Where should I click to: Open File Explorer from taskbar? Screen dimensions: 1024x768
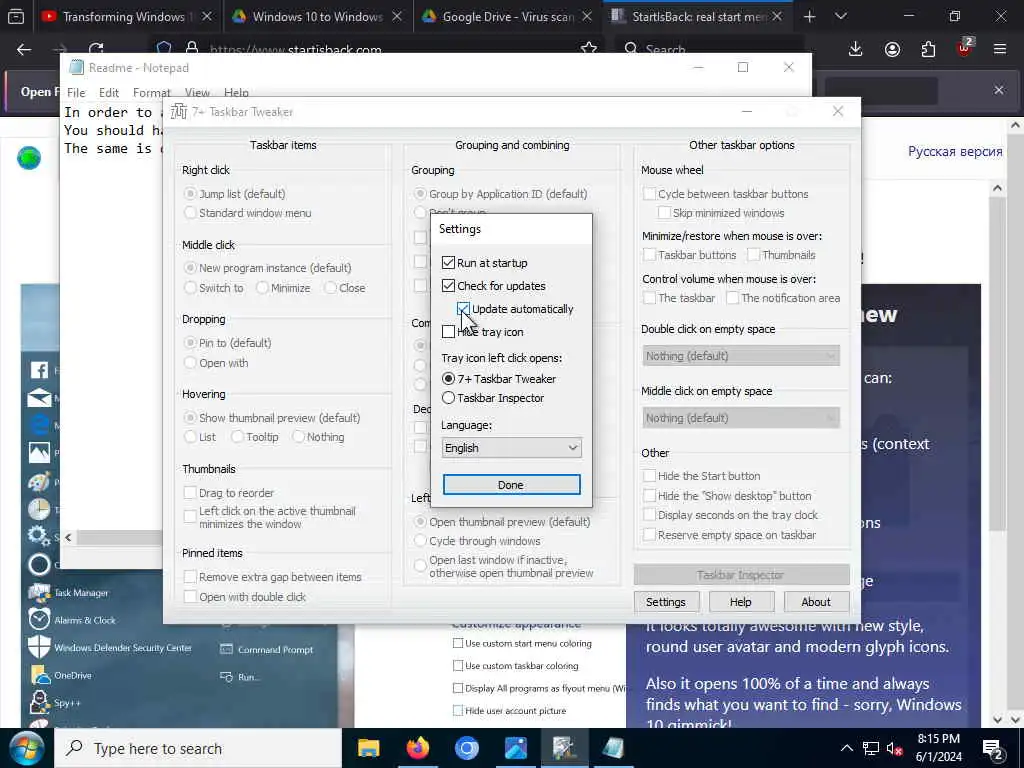click(x=368, y=748)
